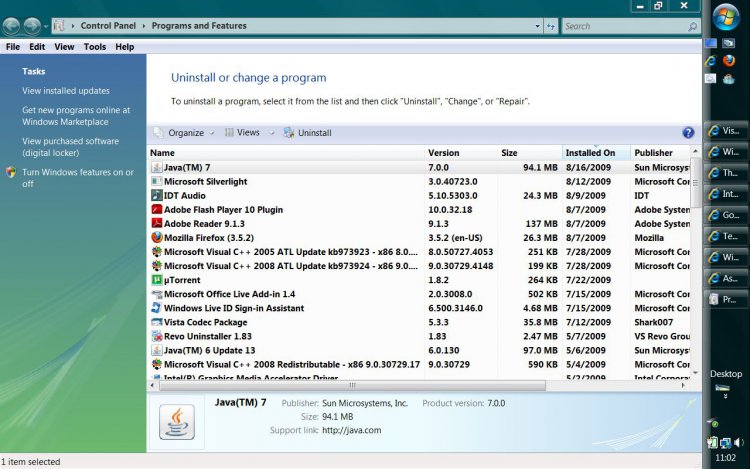
Task: Click Programs and Features in the breadcrumb
Action: pos(199,26)
